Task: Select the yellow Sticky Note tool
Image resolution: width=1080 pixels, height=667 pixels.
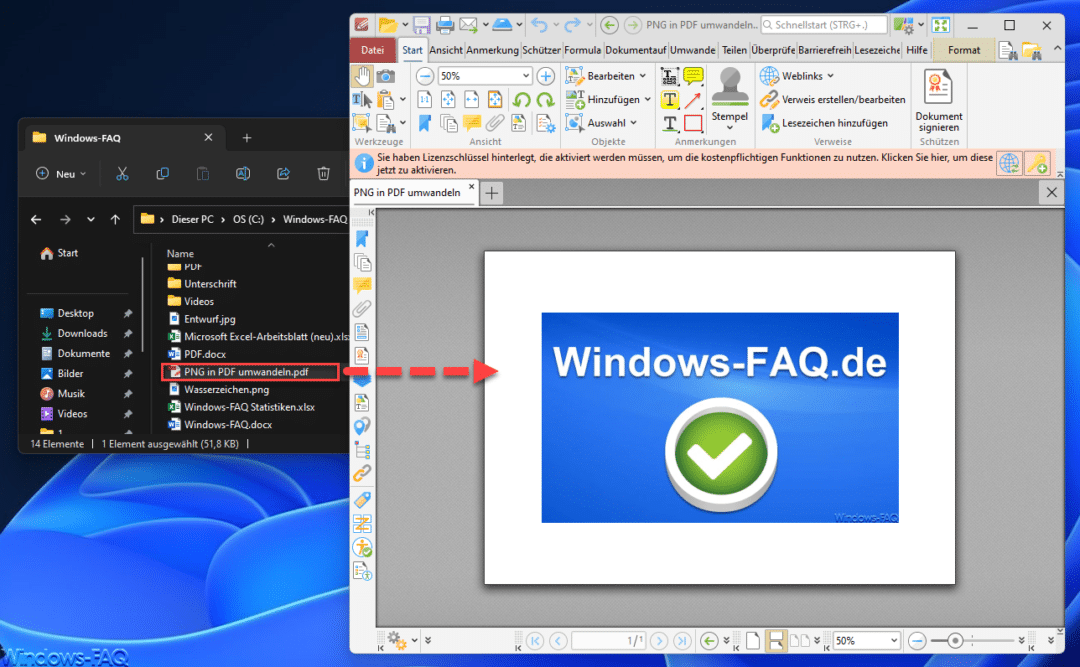Action: click(693, 76)
